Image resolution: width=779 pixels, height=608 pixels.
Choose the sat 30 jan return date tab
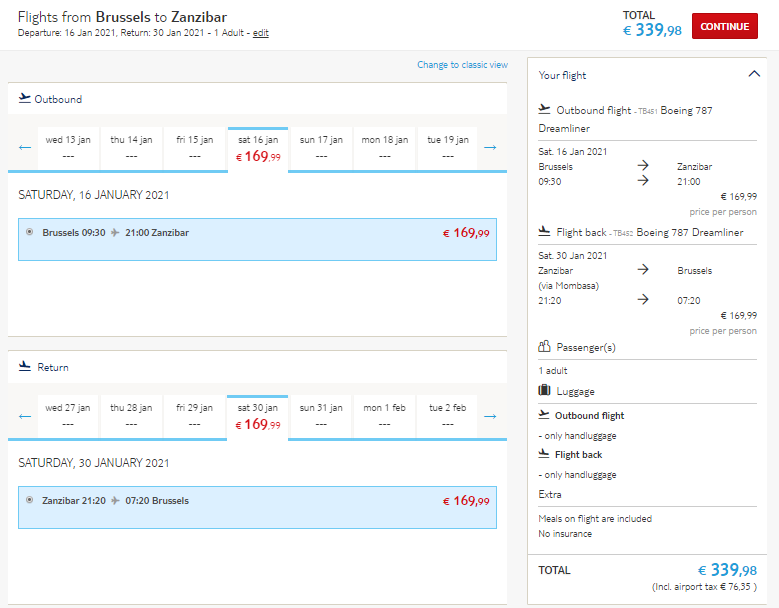(x=257, y=418)
